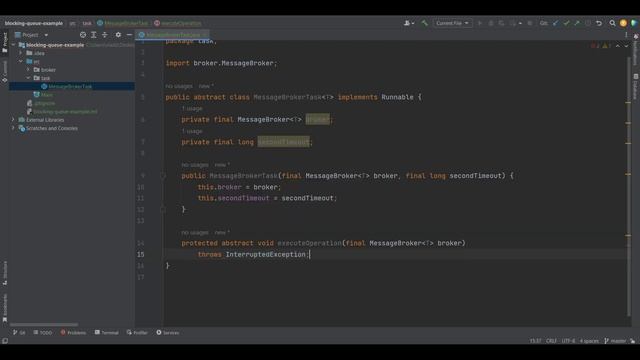
Task: Click the Select Opened File target icon
Action: (x=83, y=35)
